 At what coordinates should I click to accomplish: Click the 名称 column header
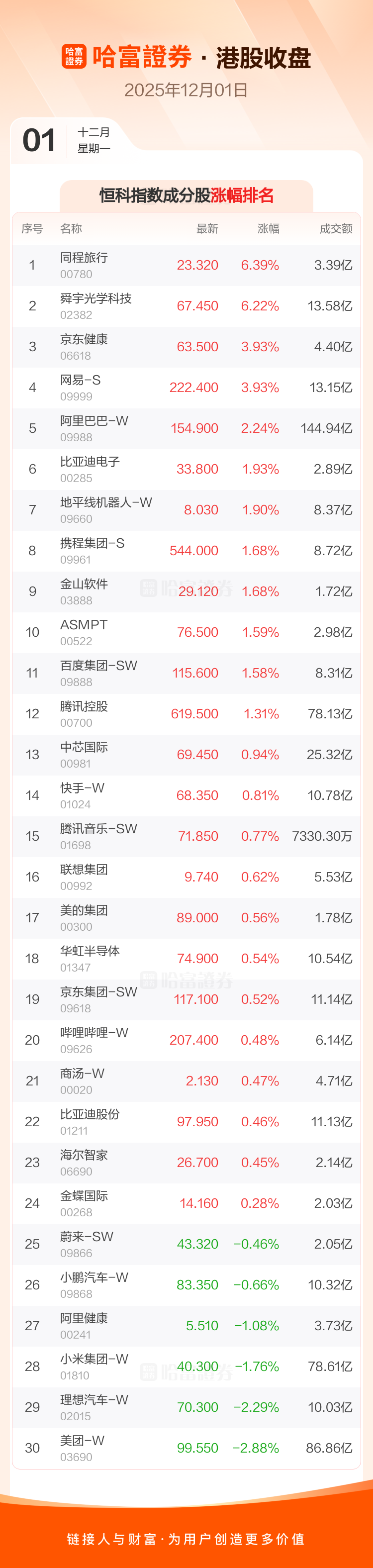click(x=71, y=229)
